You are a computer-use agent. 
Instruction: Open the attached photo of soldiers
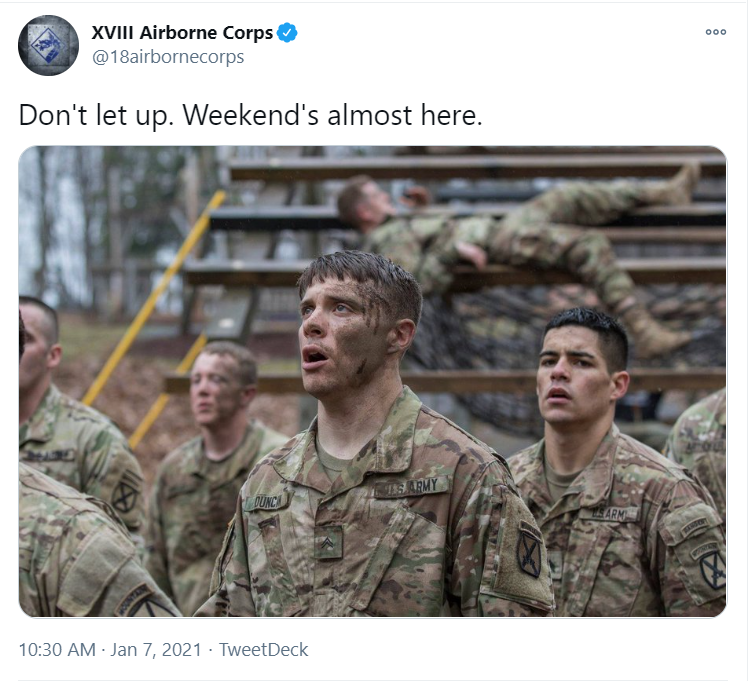coord(373,381)
